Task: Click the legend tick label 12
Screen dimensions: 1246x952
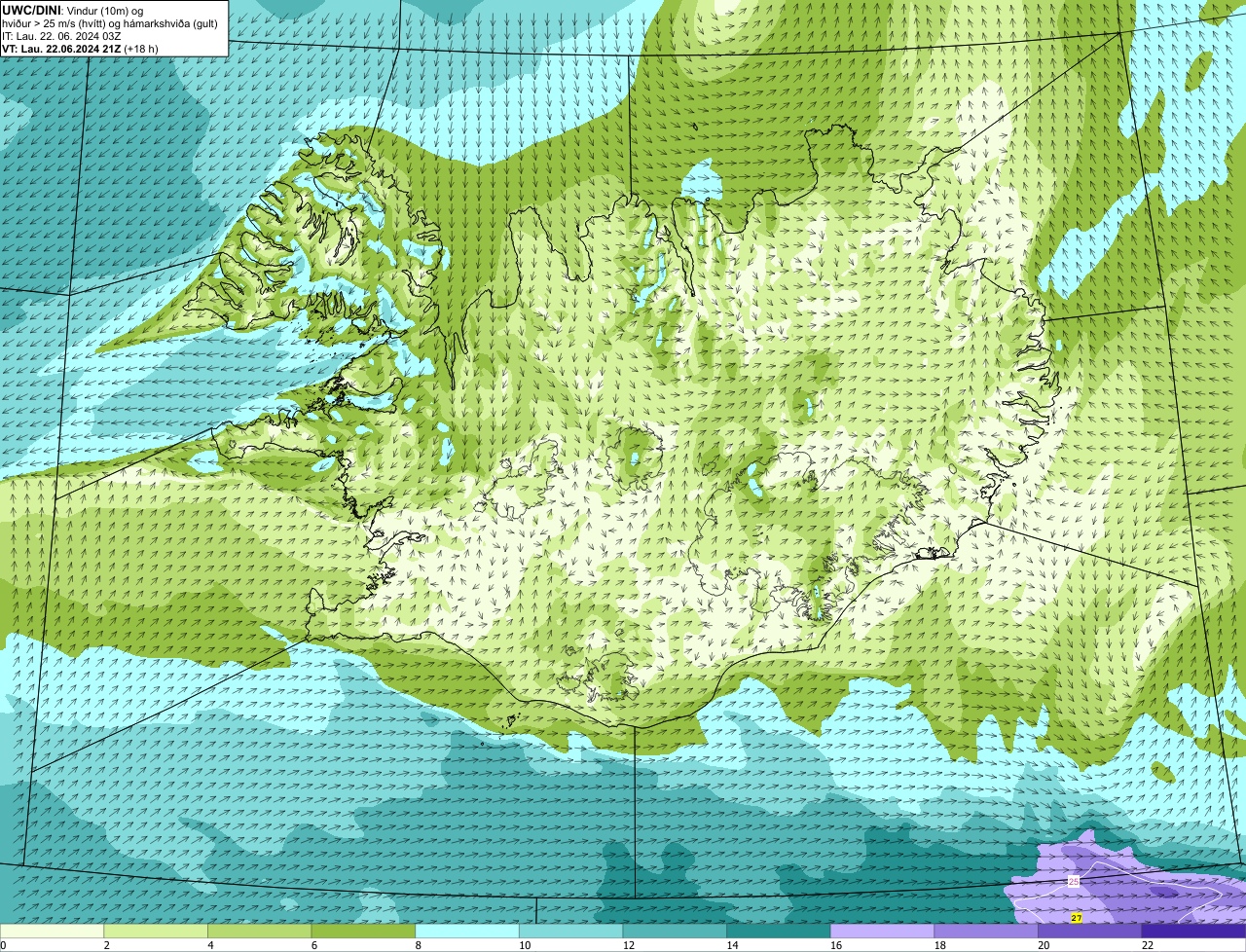Action: pos(628,945)
